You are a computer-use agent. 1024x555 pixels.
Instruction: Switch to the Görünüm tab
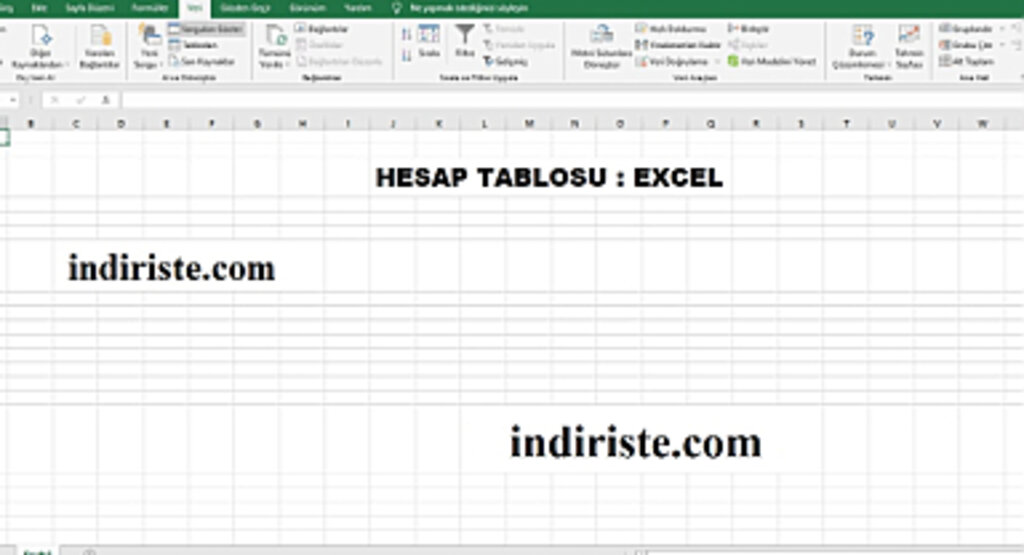point(307,8)
